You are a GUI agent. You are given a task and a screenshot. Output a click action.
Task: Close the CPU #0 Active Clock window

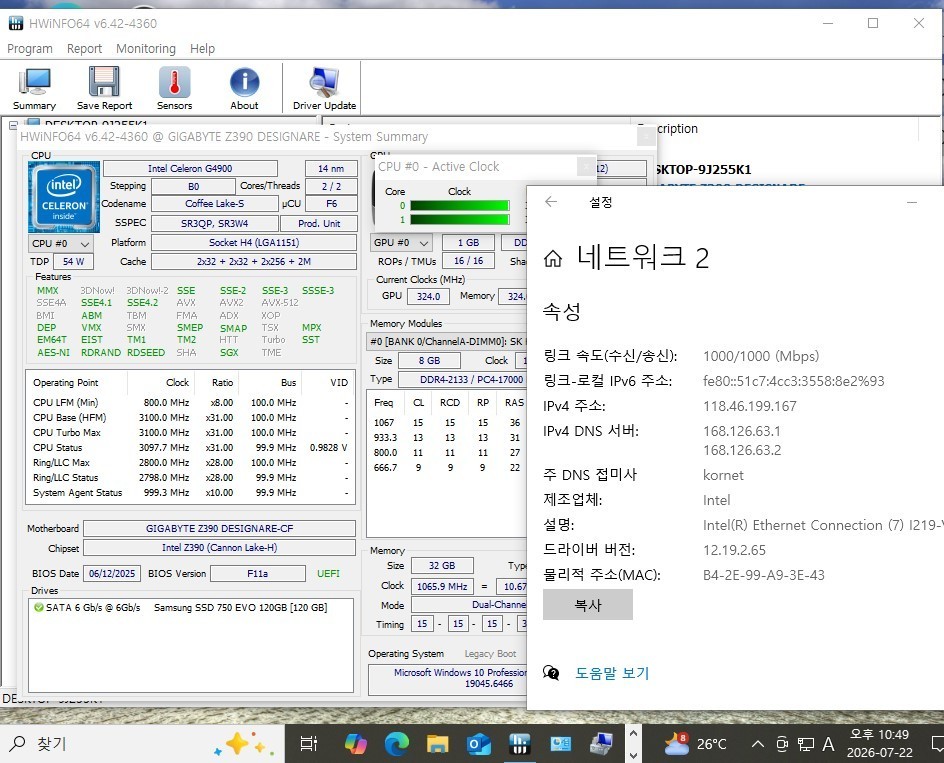pos(585,166)
